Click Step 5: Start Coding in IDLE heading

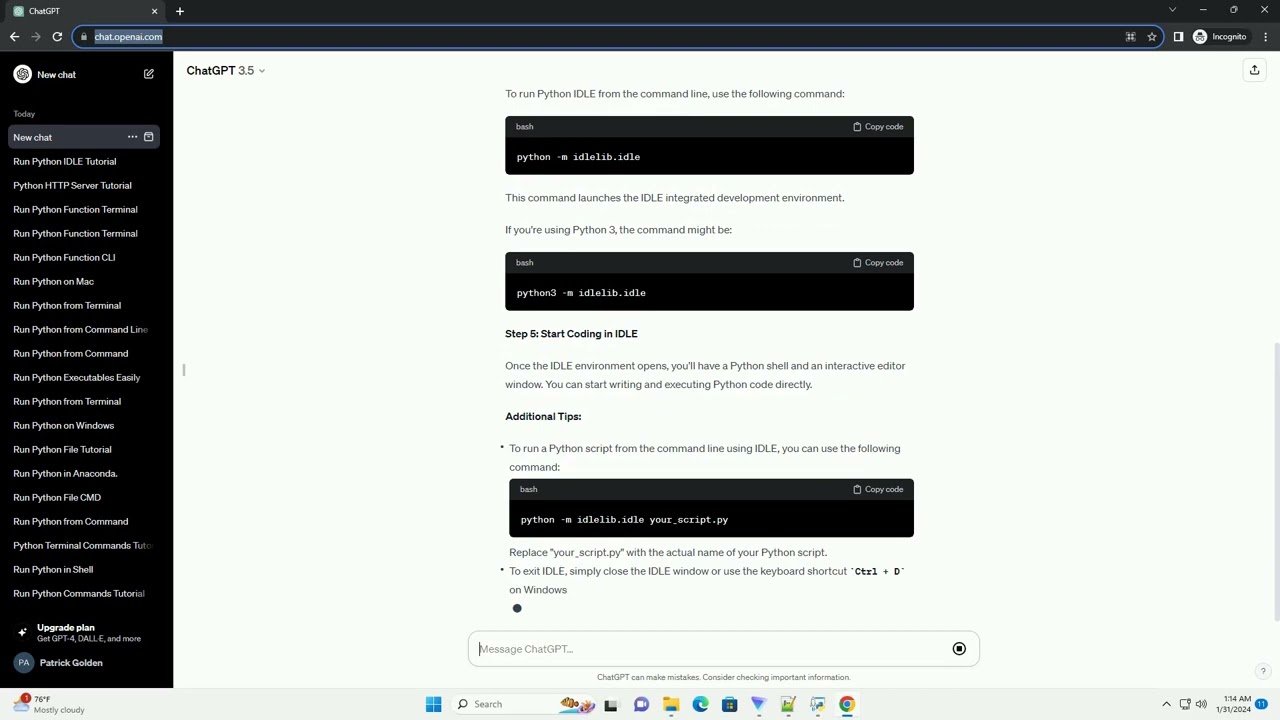click(x=571, y=334)
